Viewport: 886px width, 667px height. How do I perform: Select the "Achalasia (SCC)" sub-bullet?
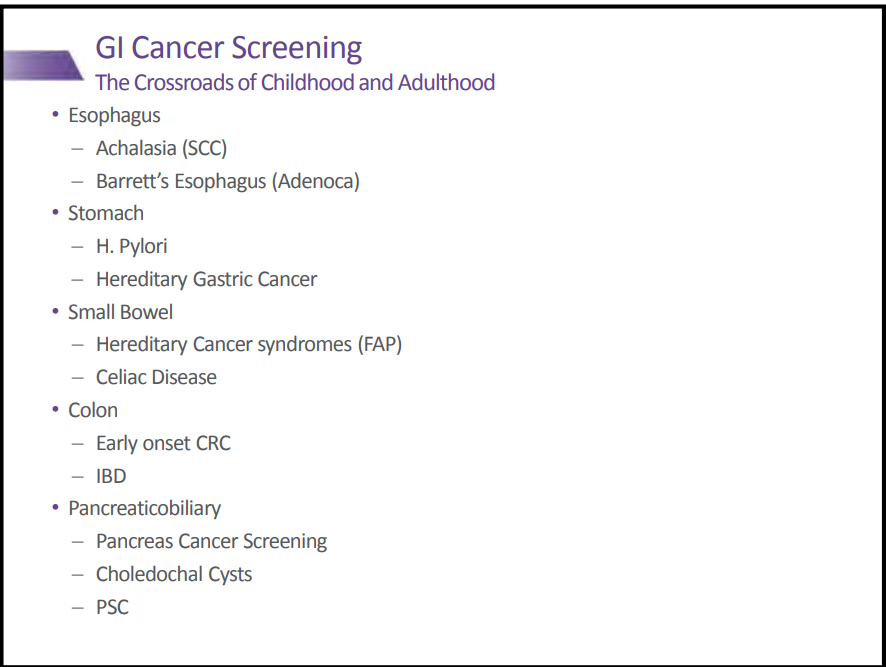click(x=161, y=148)
